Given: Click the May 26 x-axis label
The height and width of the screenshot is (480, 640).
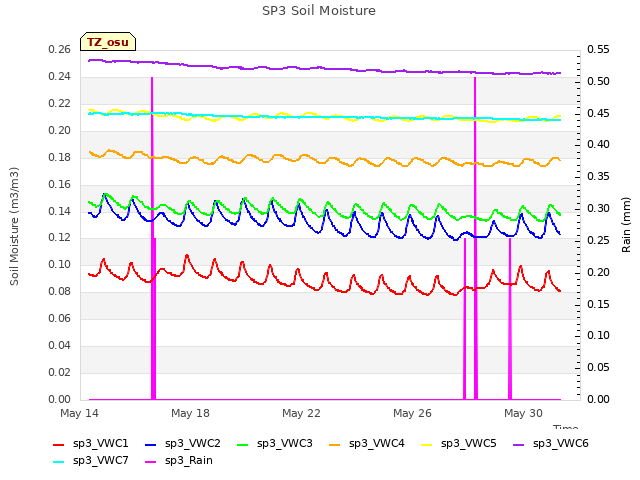Looking at the screenshot, I should click(412, 413).
